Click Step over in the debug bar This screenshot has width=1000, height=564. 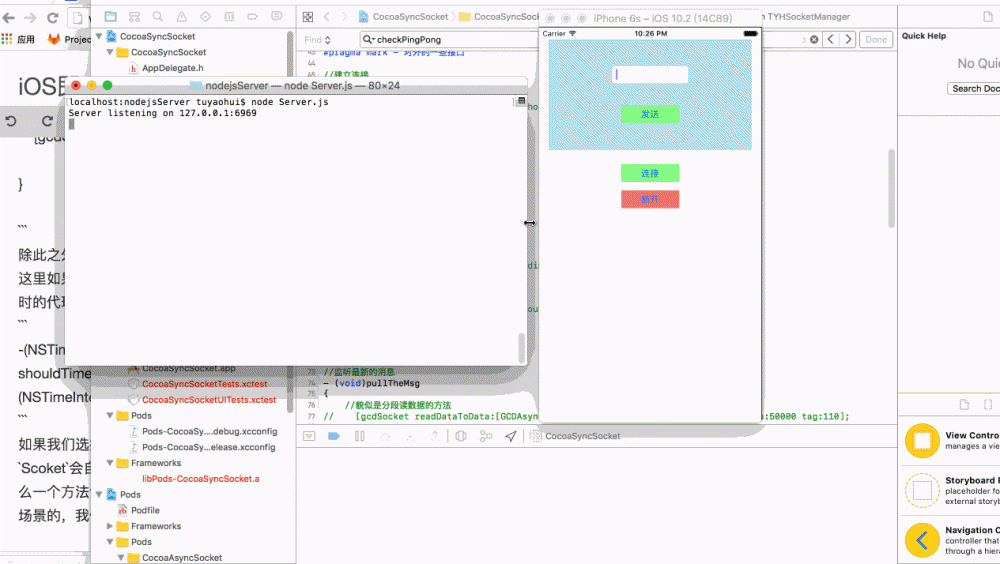click(x=385, y=436)
